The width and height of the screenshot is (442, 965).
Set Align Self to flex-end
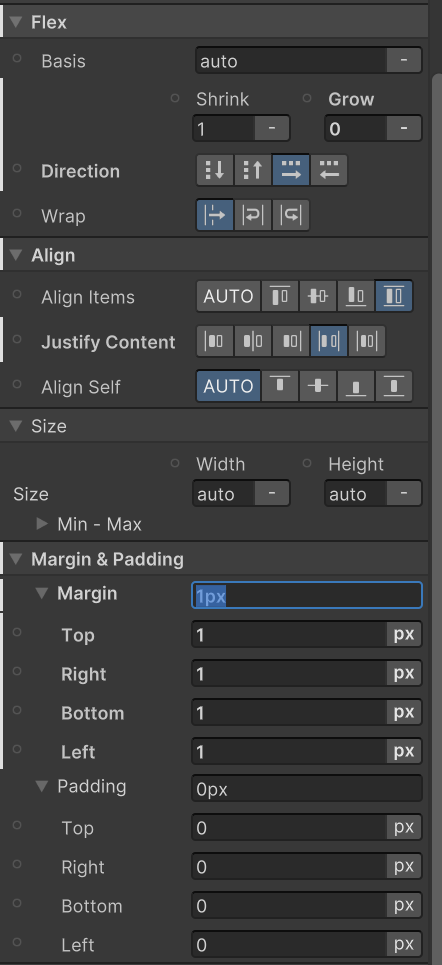point(356,386)
